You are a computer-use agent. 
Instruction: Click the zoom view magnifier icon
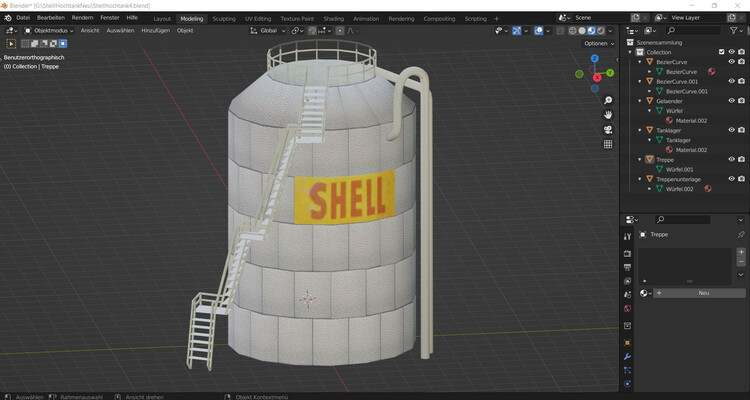(x=608, y=100)
